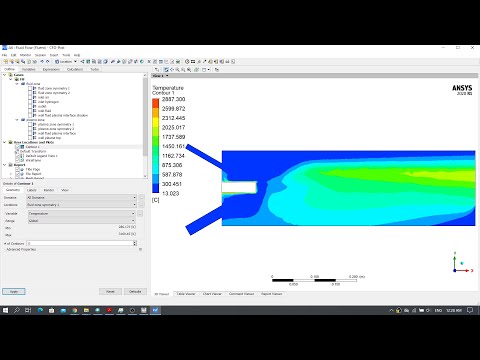Switch to the Variables tab
Screen dimensions: 480x360
point(28,69)
